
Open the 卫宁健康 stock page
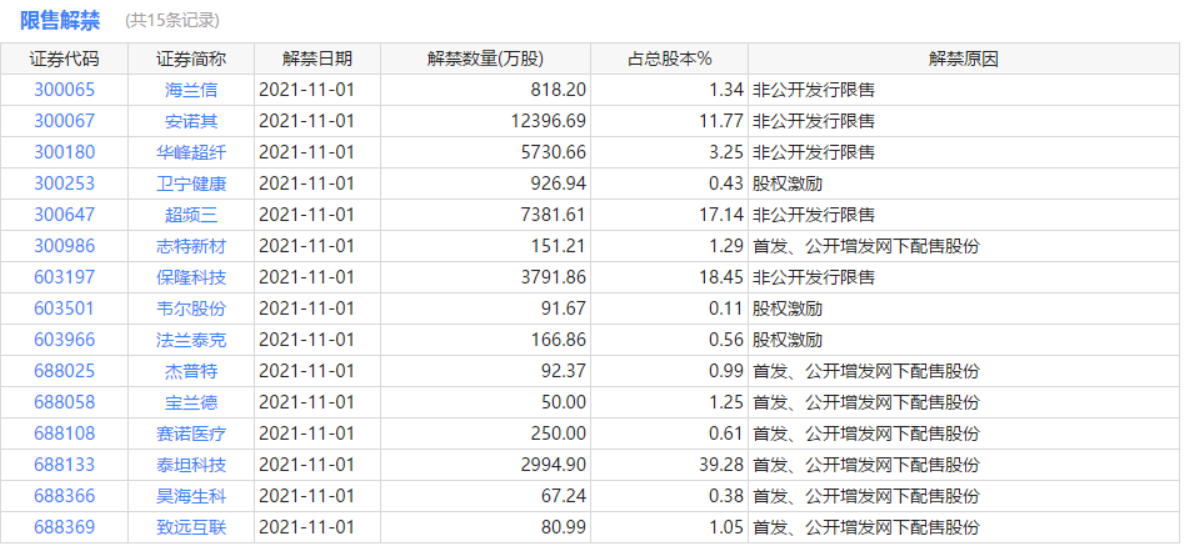[x=191, y=184]
